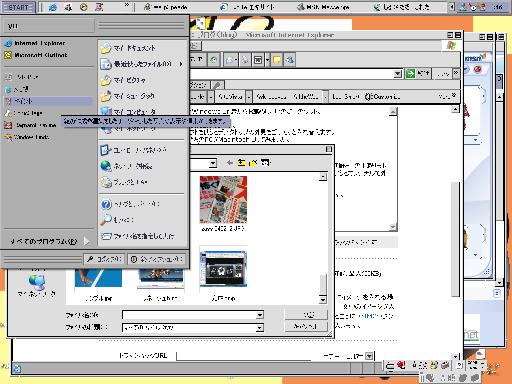Launch Internet Explorer from the quick launch bar
512x384 pixels.
coord(52,7)
